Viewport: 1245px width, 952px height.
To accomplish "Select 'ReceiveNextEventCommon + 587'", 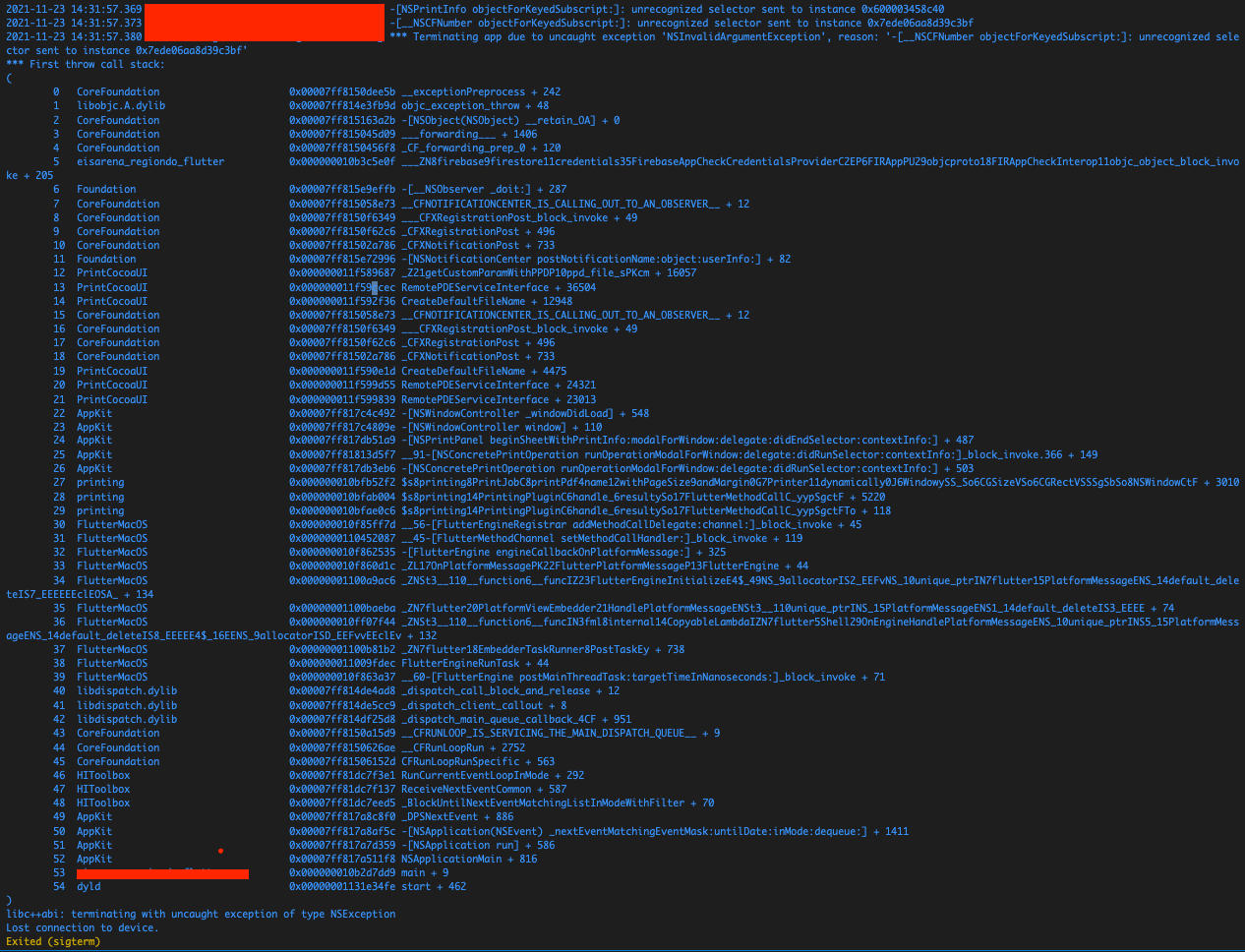I will (x=484, y=789).
